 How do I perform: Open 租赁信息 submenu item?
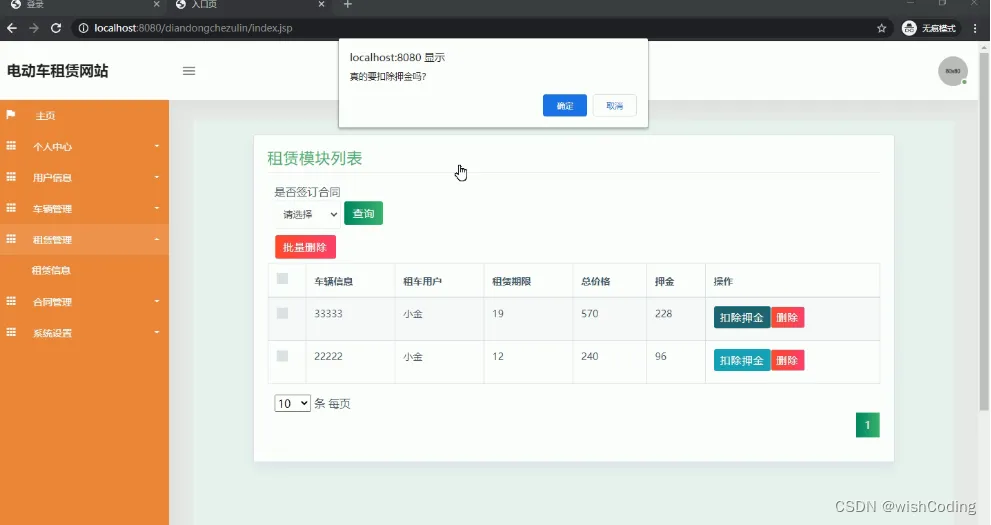(51, 270)
